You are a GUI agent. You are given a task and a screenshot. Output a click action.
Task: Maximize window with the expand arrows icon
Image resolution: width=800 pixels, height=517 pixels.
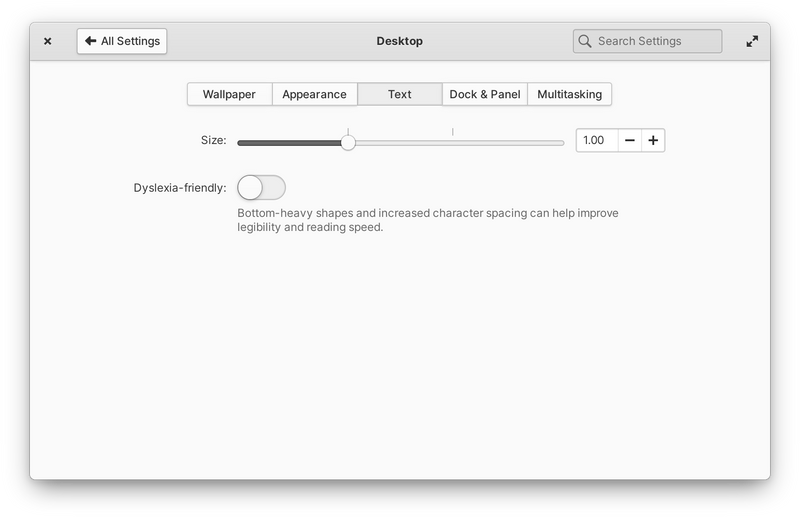[x=752, y=41]
